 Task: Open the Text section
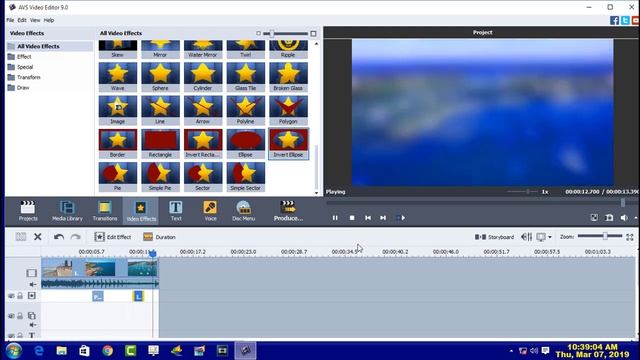click(176, 211)
